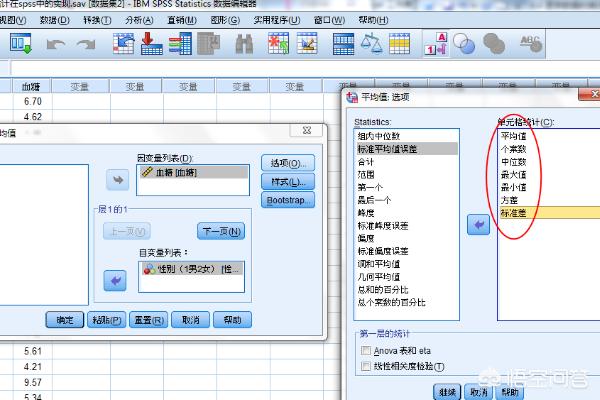
Task: Click the cell editor bar above grid
Action: pos(305,68)
